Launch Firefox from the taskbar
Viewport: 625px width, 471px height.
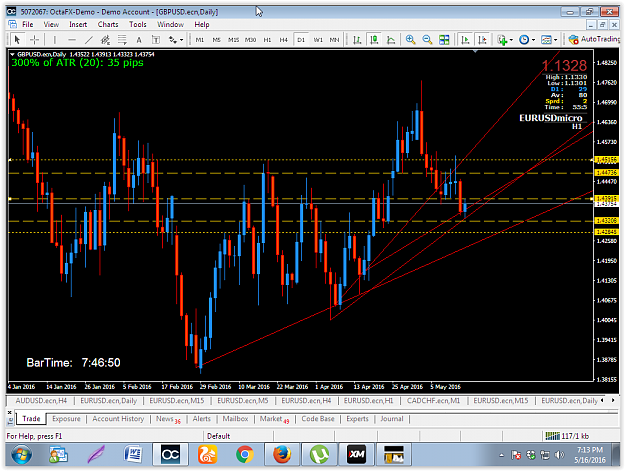pos(282,454)
